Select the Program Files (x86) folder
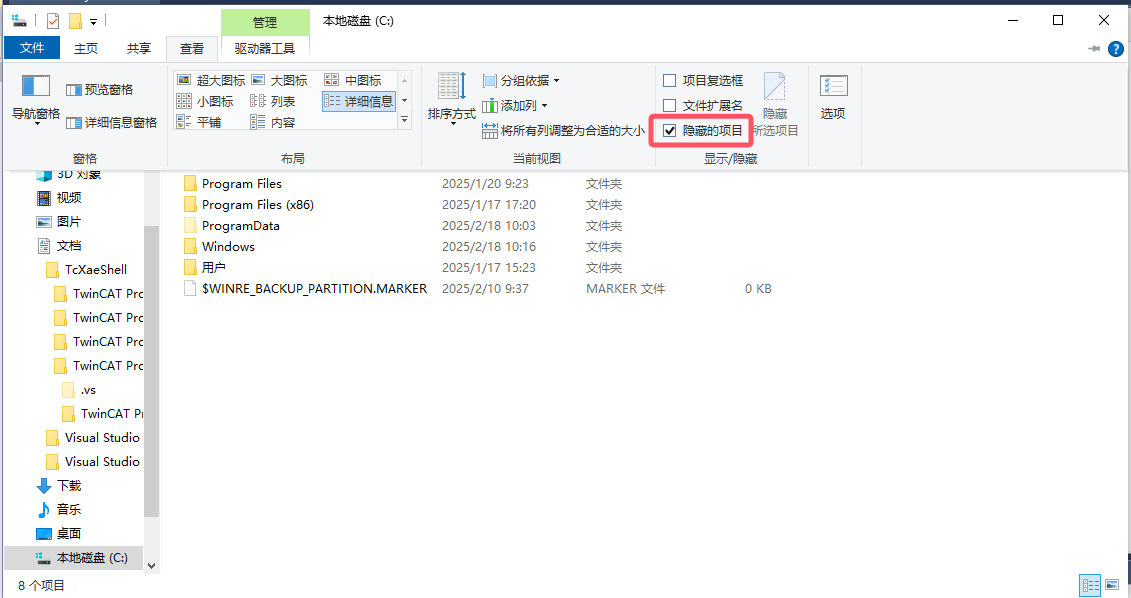 pos(257,205)
